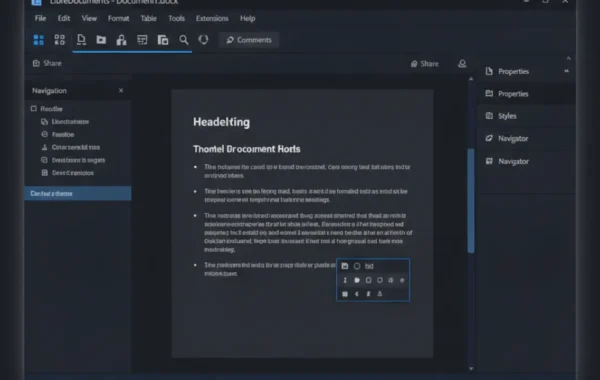
Task: Click the 'bid' label in floating toolbar
Action: click(x=369, y=266)
